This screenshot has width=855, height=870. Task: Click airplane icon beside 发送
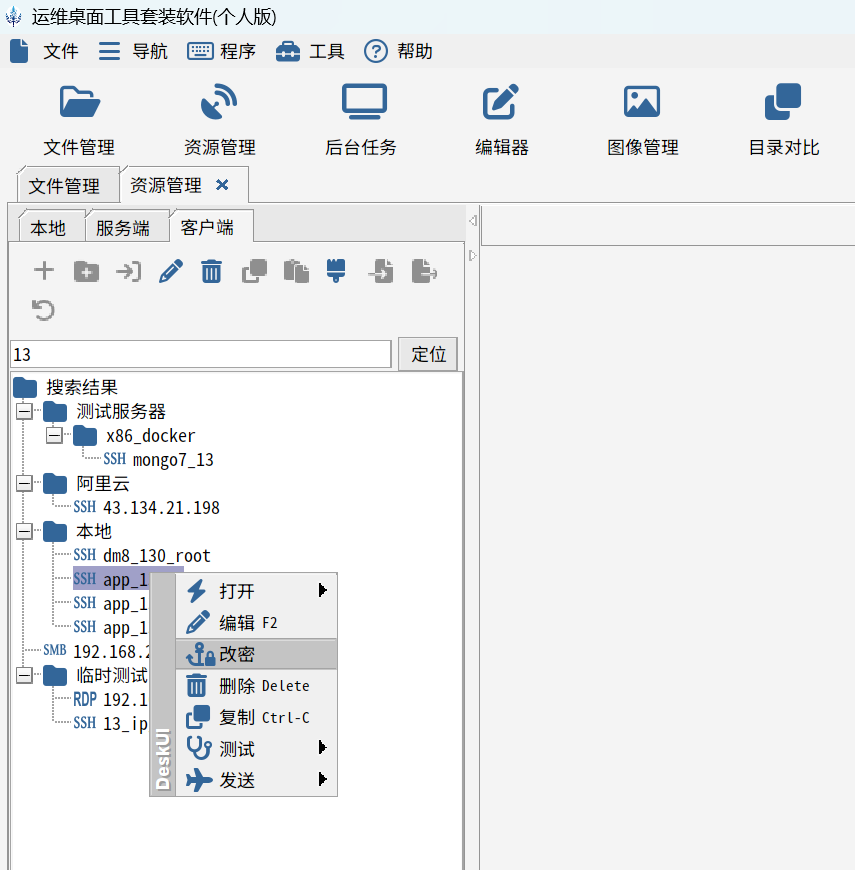pyautogui.click(x=199, y=780)
